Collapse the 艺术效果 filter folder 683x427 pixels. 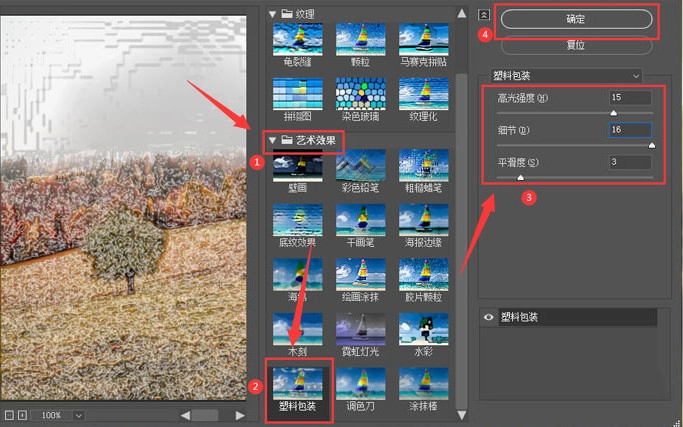point(271,140)
